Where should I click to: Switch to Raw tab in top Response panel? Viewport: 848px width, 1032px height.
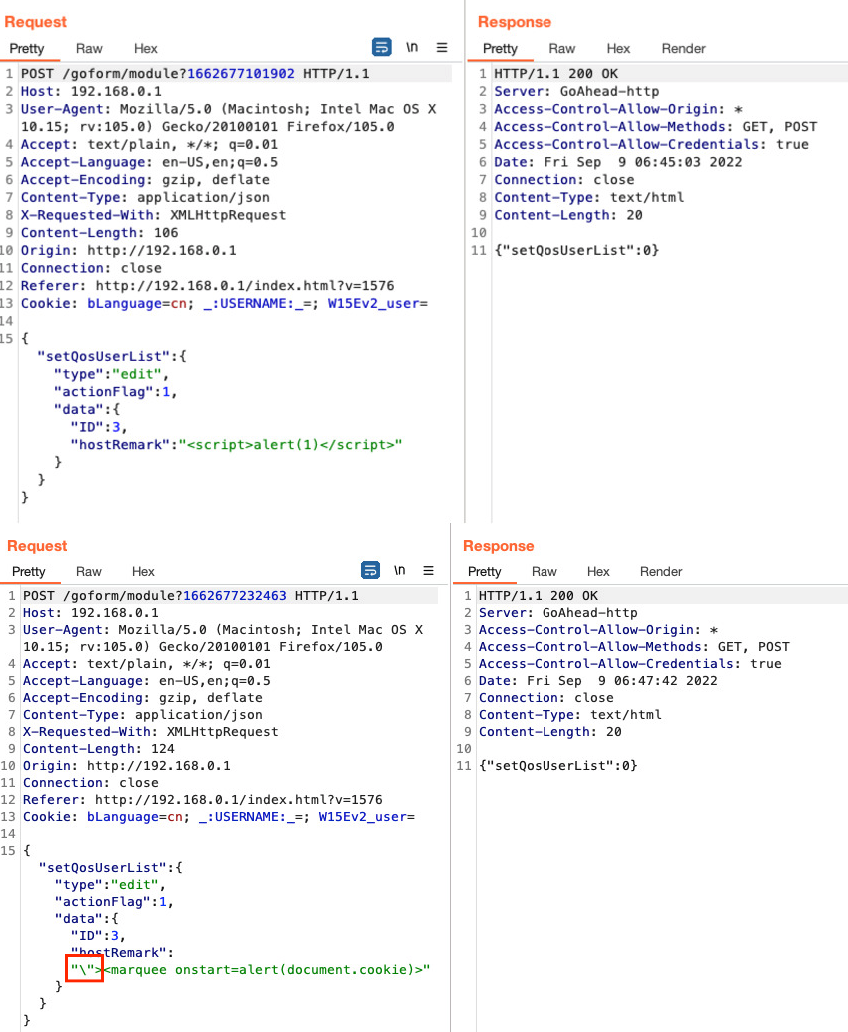[x=562, y=49]
